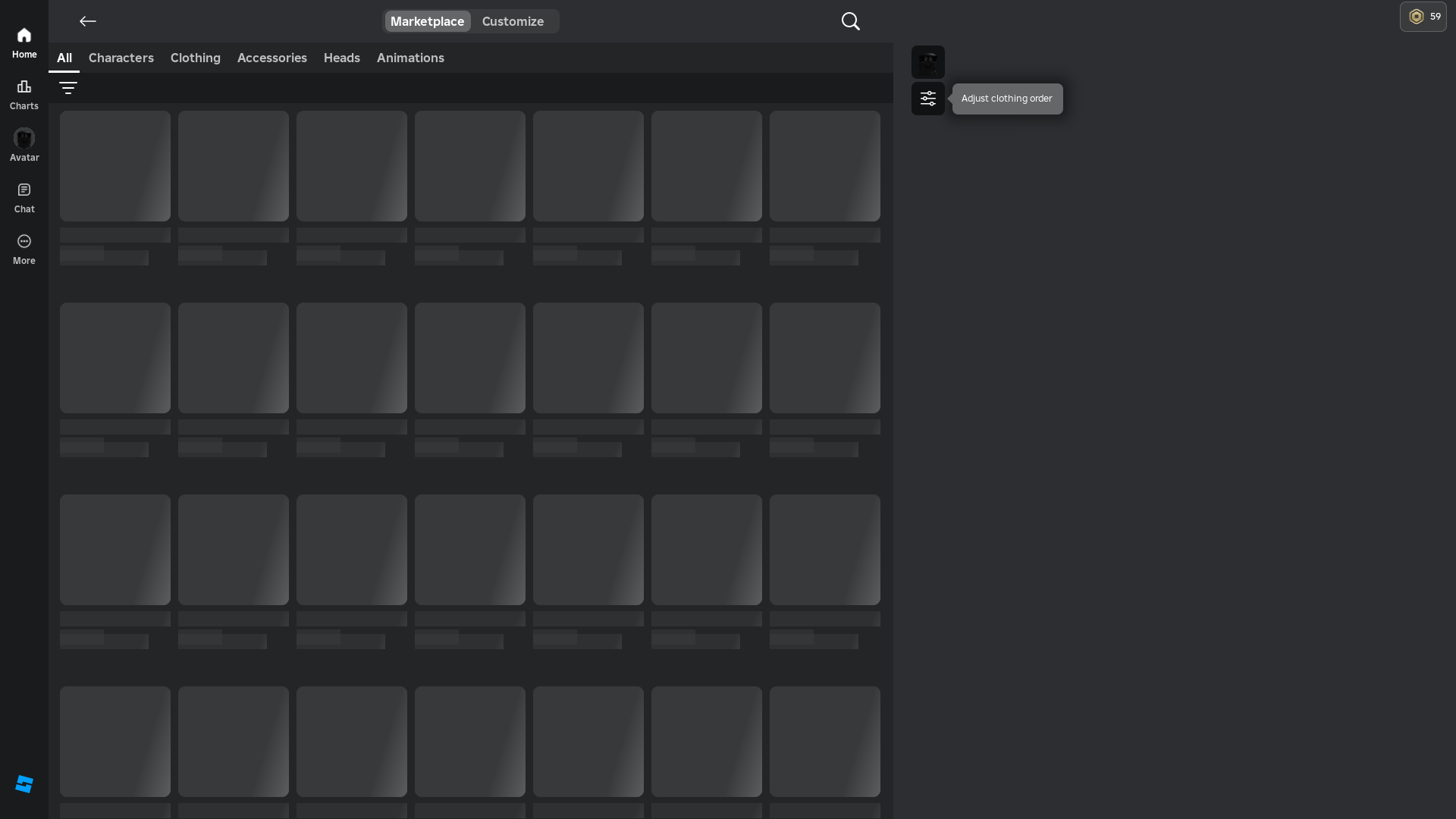This screenshot has width=1456, height=819.
Task: Open Chat from sidebar
Action: click(x=24, y=197)
